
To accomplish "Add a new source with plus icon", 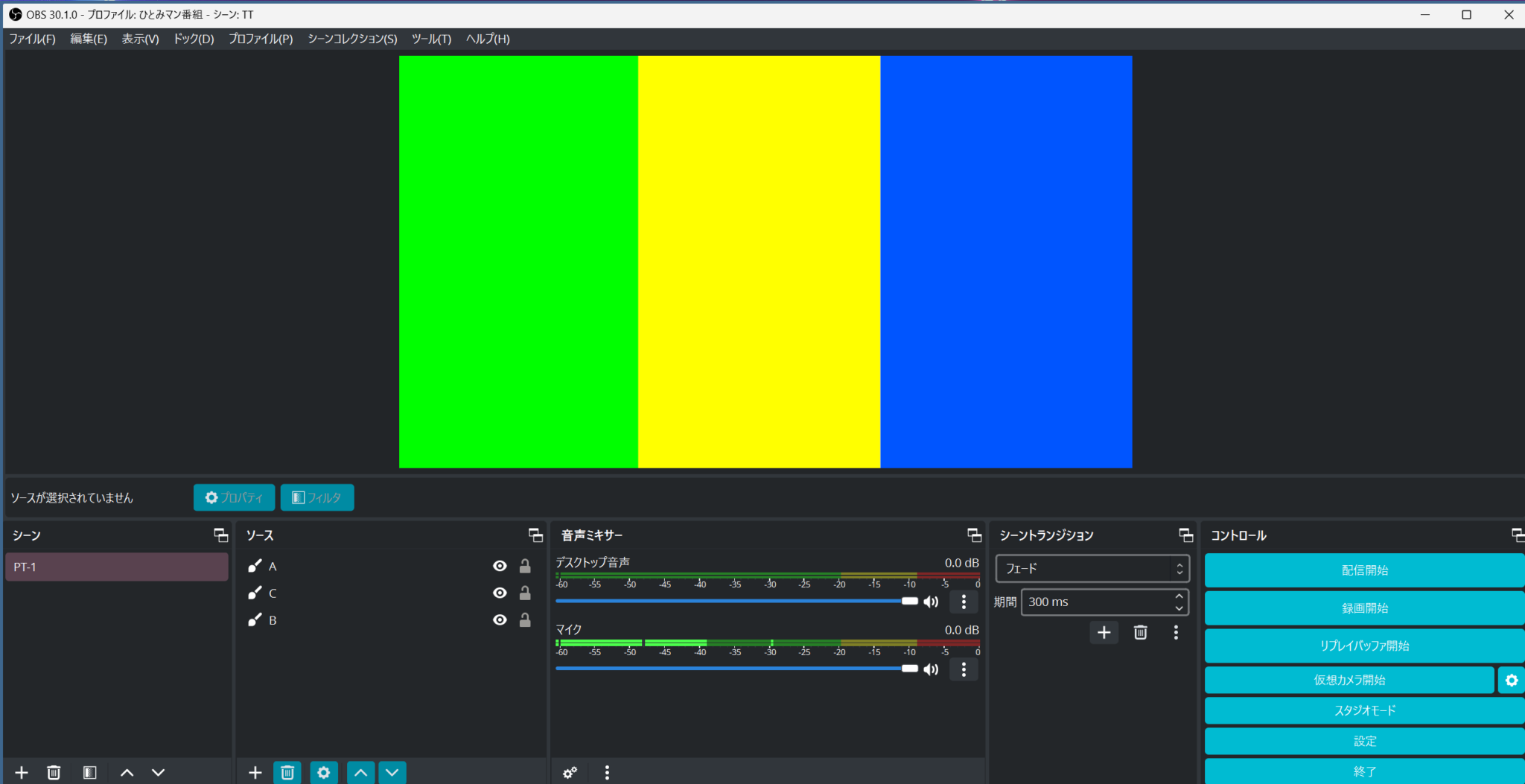I will (x=255, y=772).
